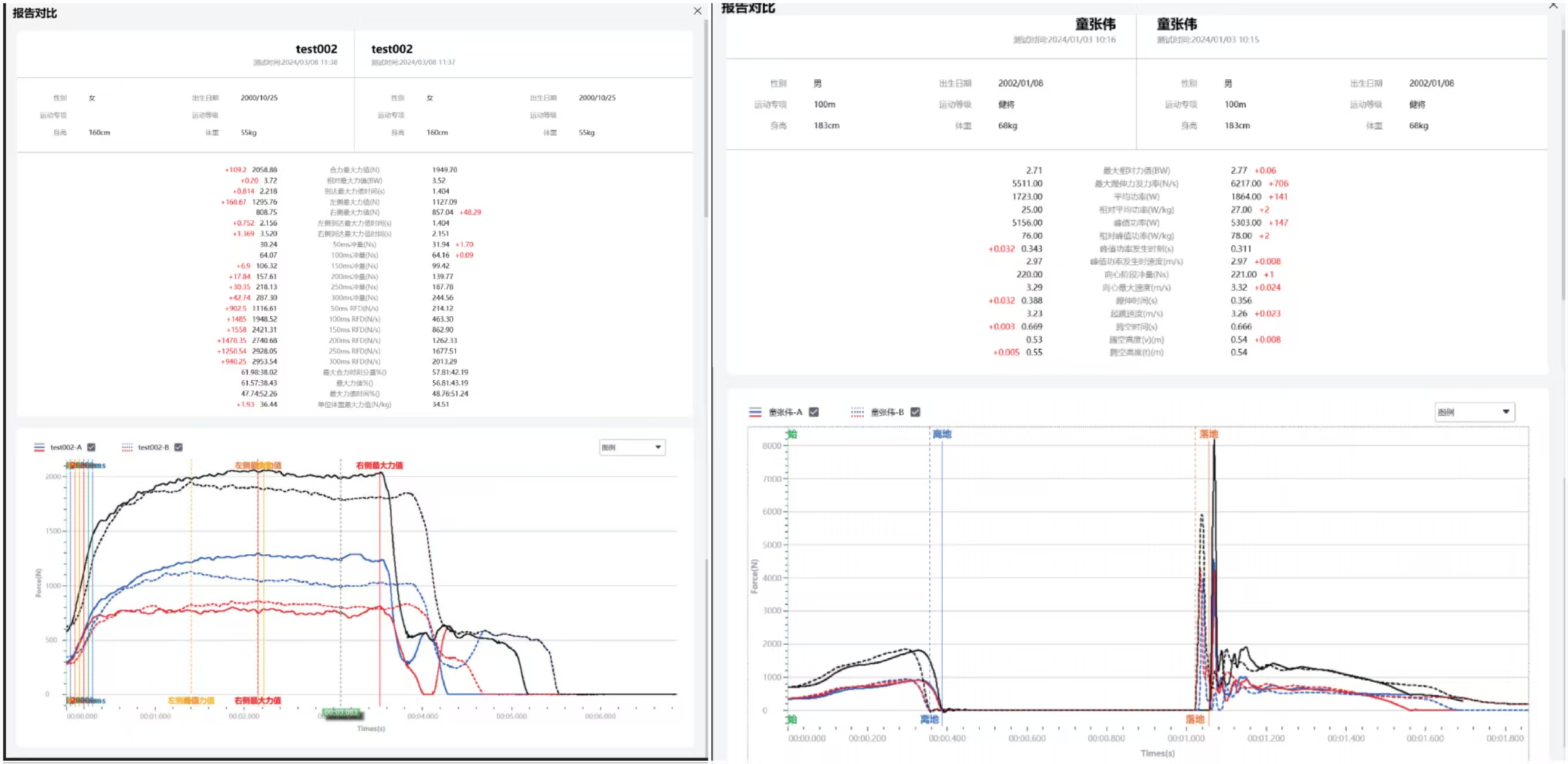Click the value 5303.00
Screen dimensions: 1568x764
[1246, 223]
